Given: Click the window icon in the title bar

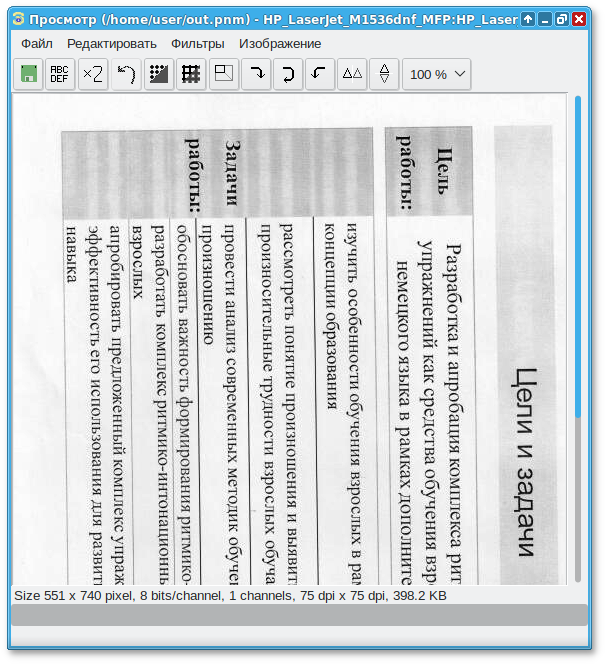Looking at the screenshot, I should click(x=18, y=19).
